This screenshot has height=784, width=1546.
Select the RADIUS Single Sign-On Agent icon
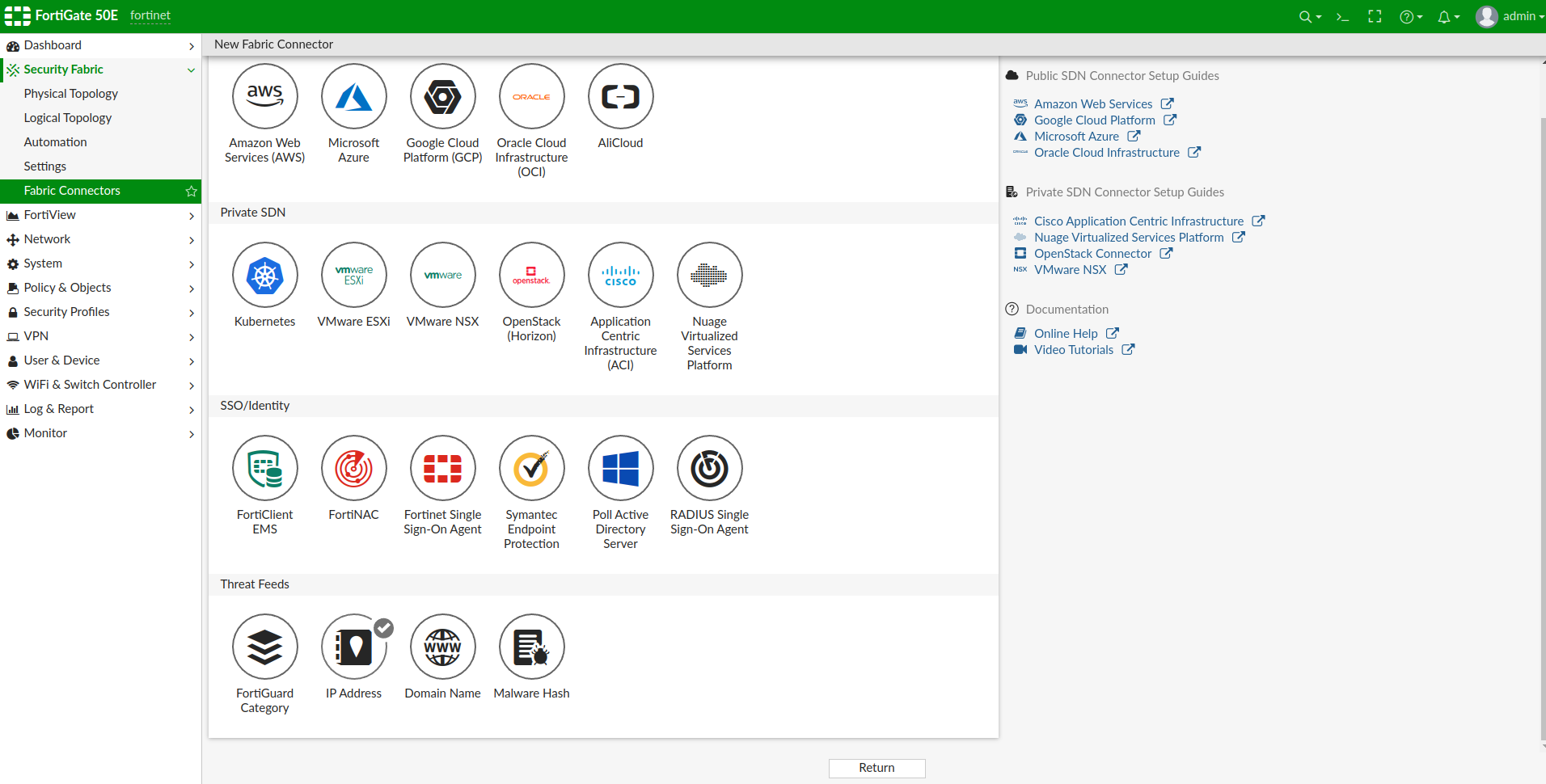pyautogui.click(x=710, y=469)
